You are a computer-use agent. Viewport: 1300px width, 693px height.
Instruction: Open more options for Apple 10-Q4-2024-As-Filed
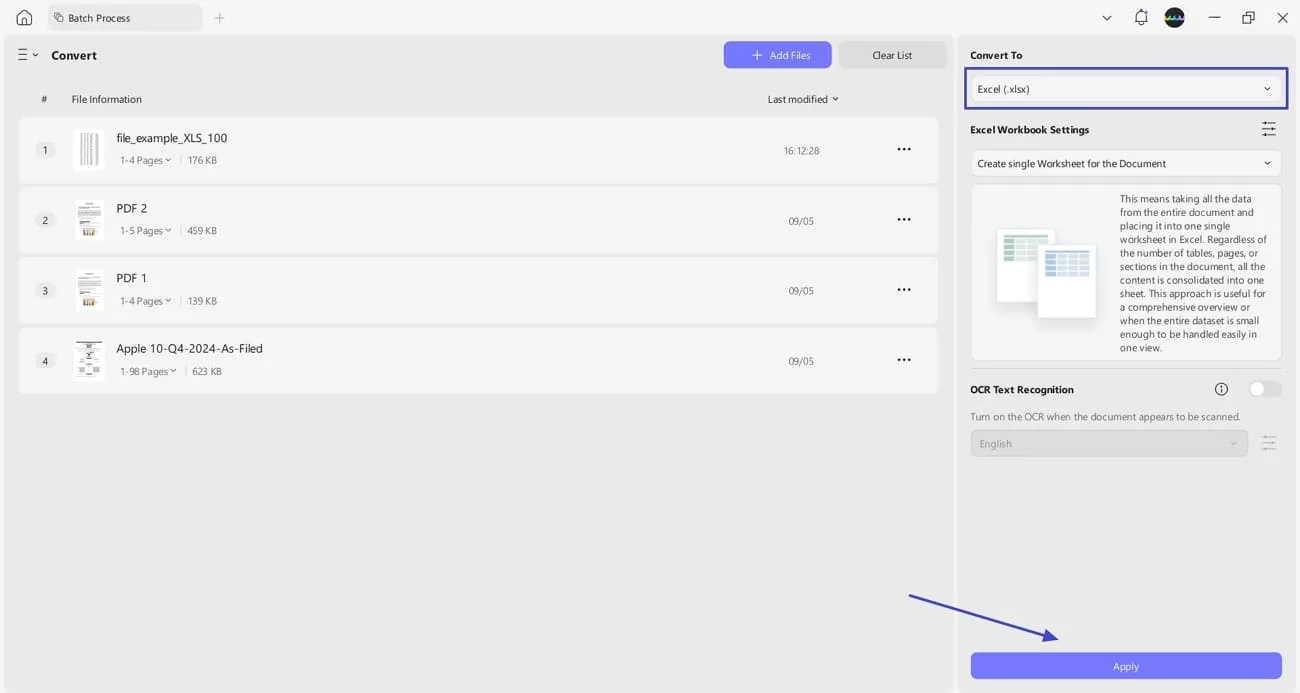[903, 360]
